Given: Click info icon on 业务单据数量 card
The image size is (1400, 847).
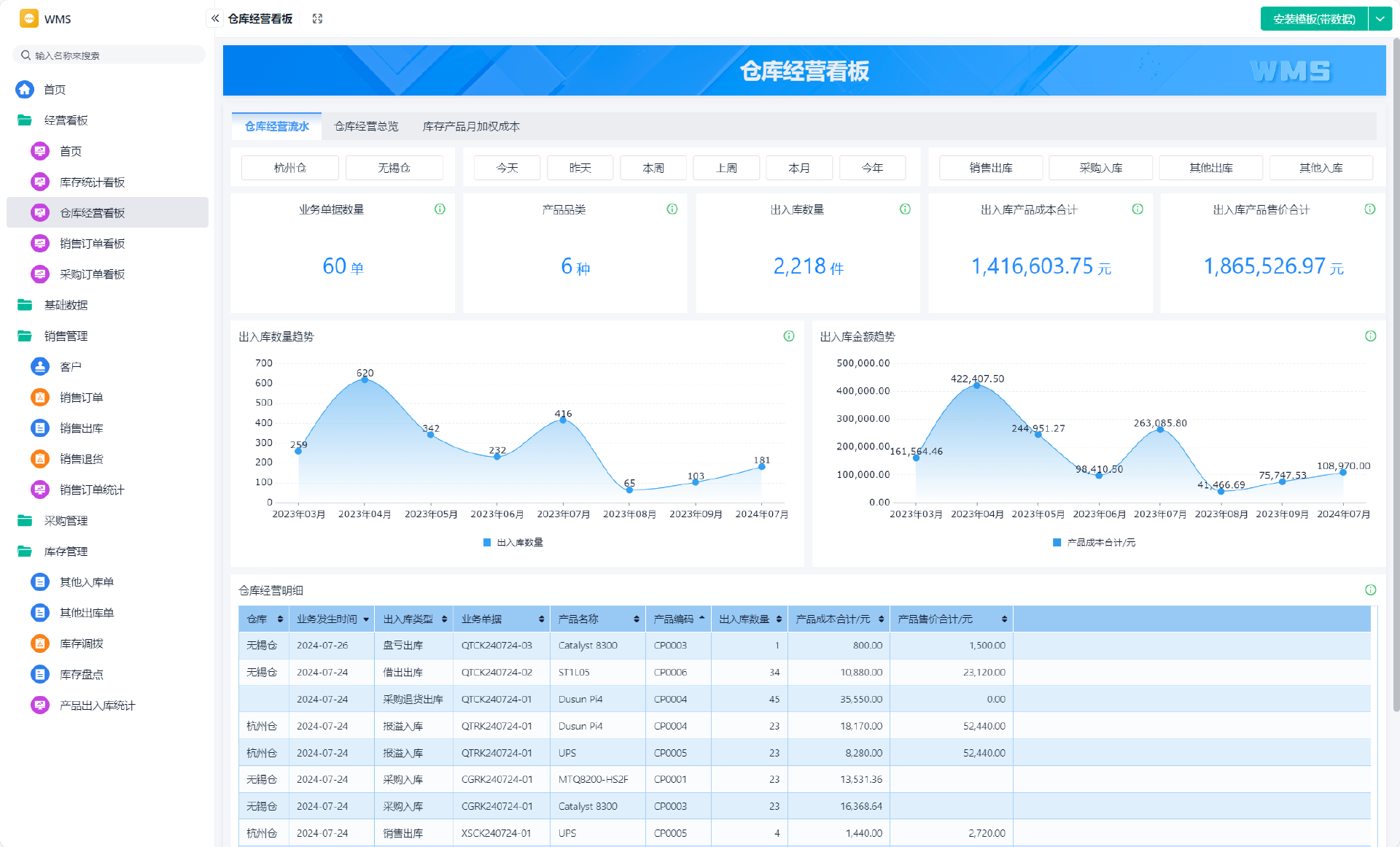Looking at the screenshot, I should click(x=440, y=209).
